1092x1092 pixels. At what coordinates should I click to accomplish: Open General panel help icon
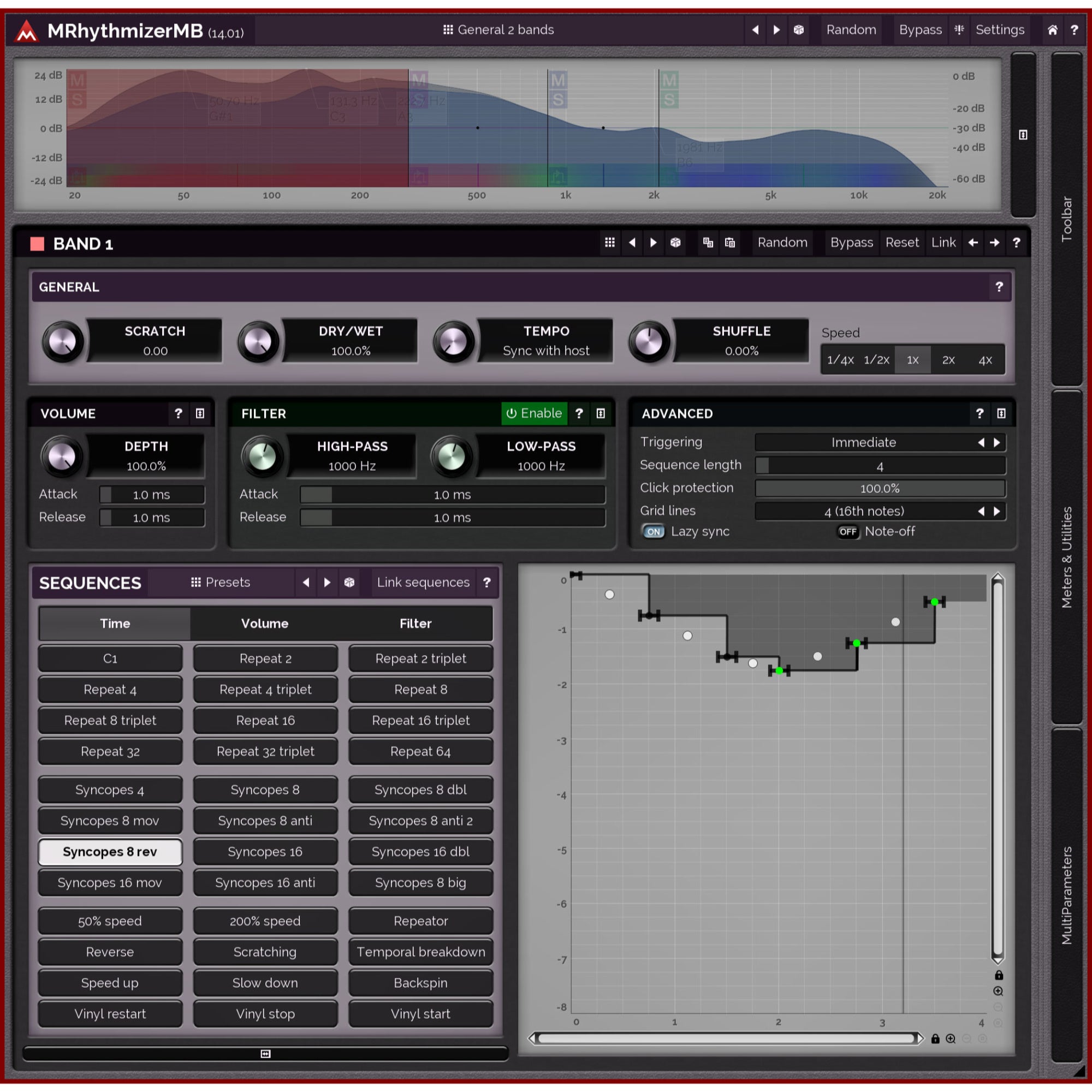999,287
